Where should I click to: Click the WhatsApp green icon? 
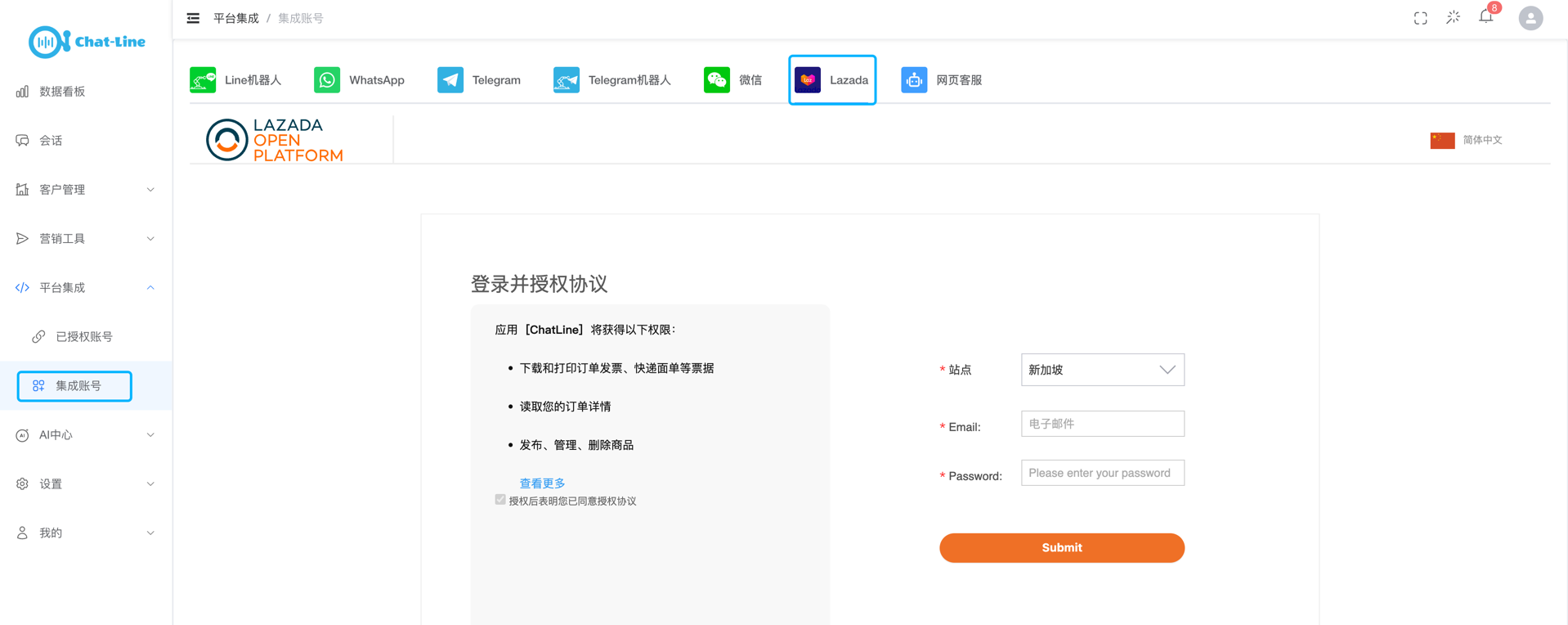point(327,80)
